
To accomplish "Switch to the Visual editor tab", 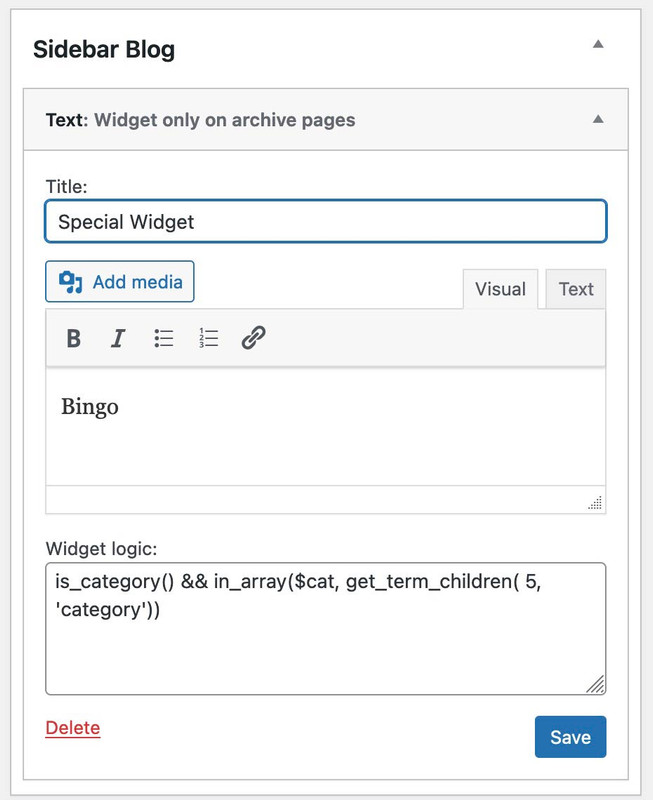I will [x=500, y=289].
